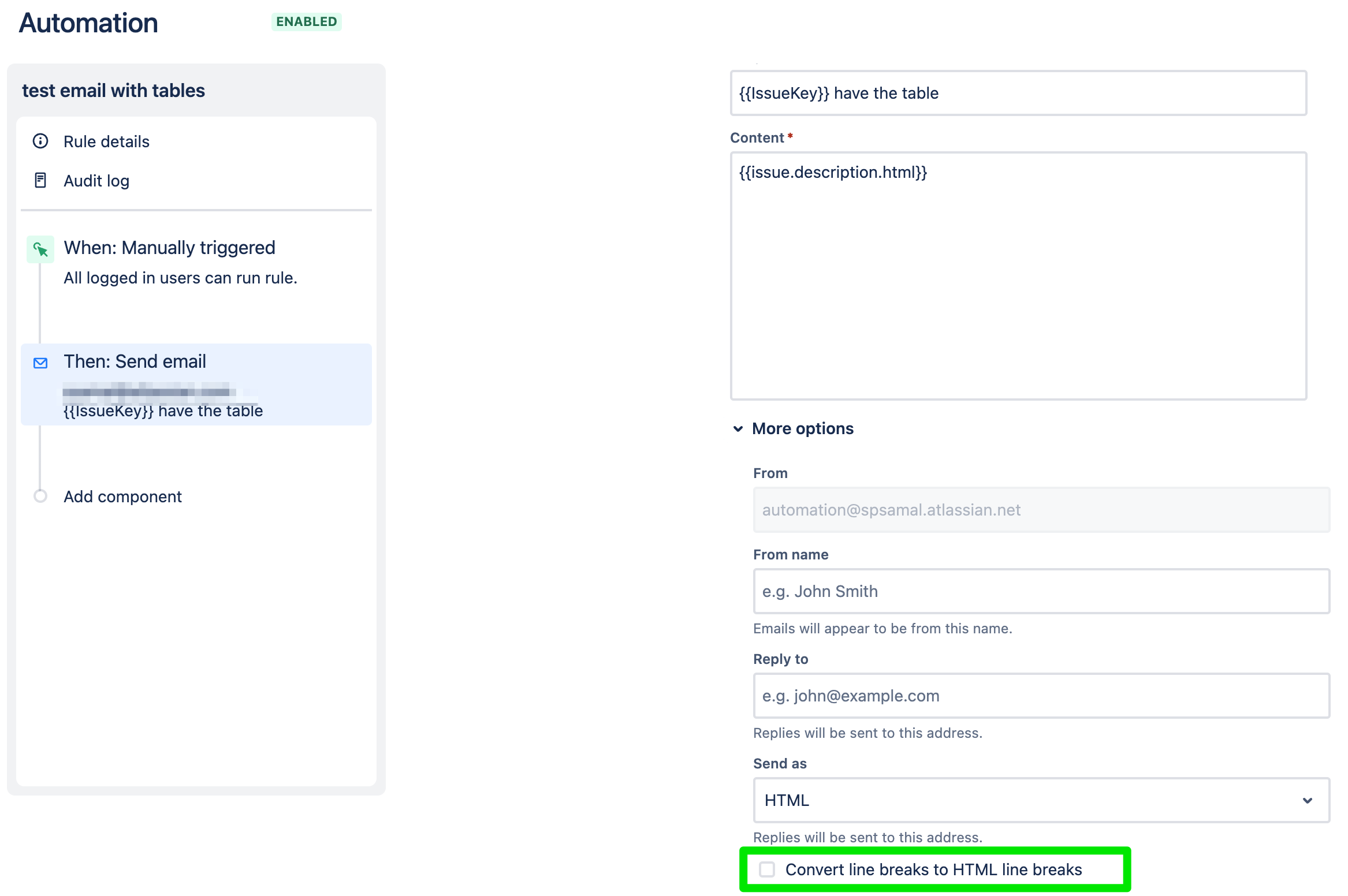Click the manual trigger cursor icon

point(40,249)
